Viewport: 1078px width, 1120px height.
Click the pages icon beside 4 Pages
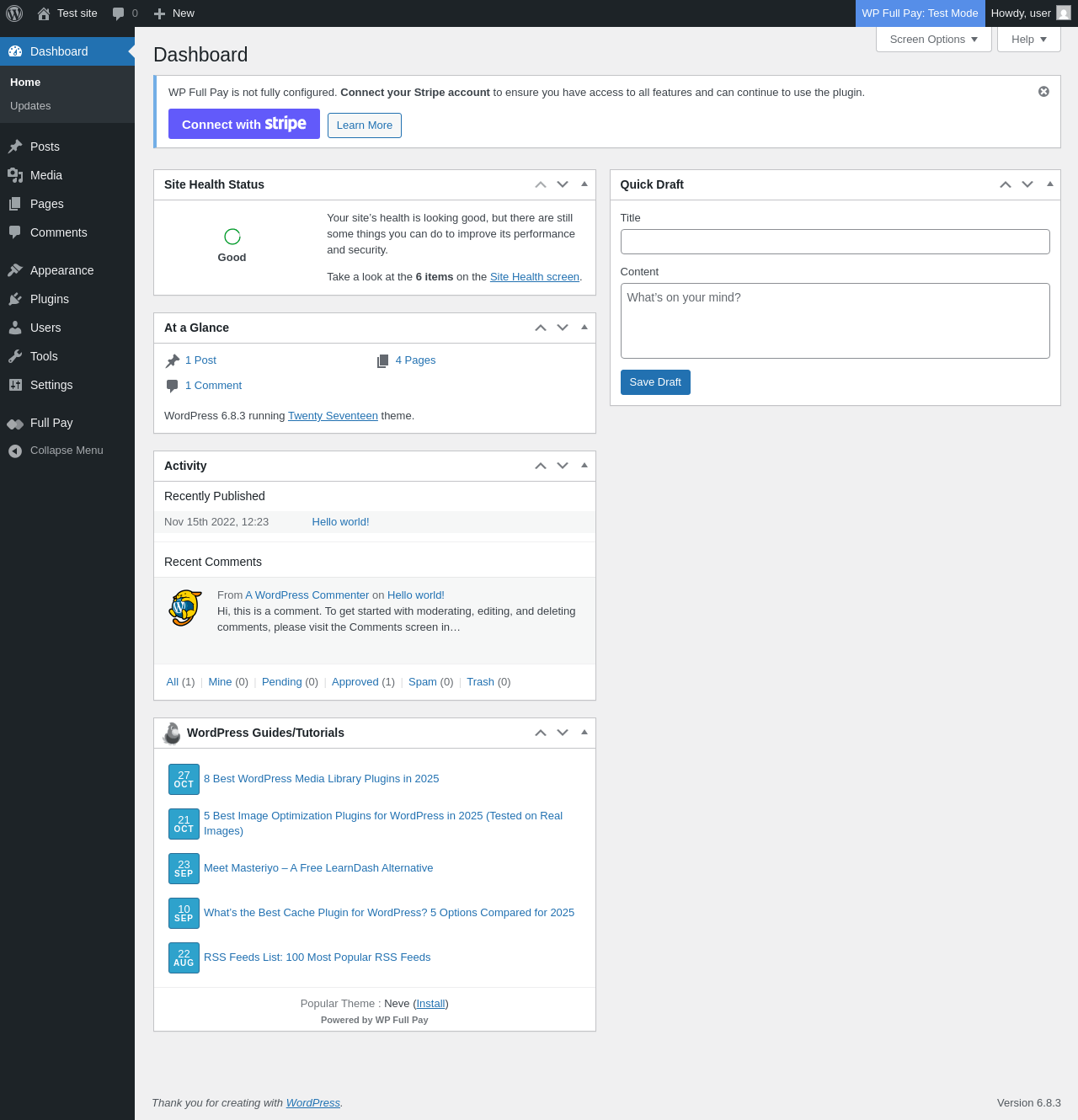(382, 360)
